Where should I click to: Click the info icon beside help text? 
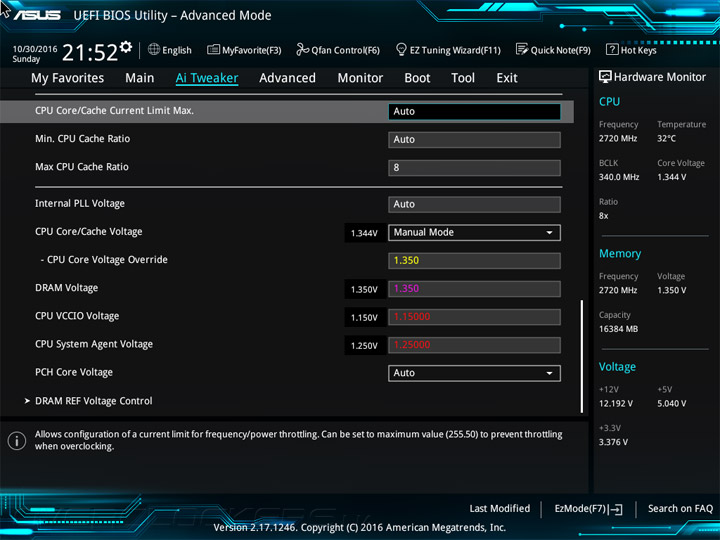point(17,441)
